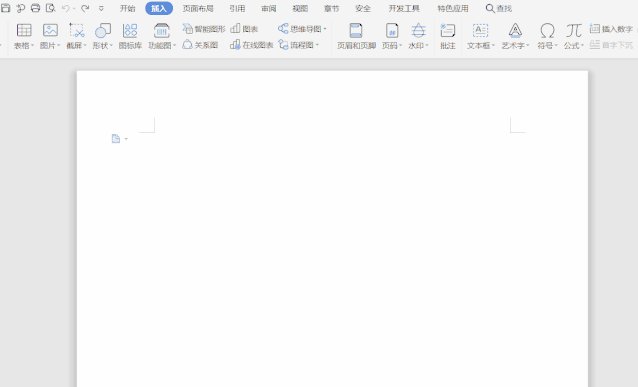Open the 截屏 label dropdown arrow

85,46
